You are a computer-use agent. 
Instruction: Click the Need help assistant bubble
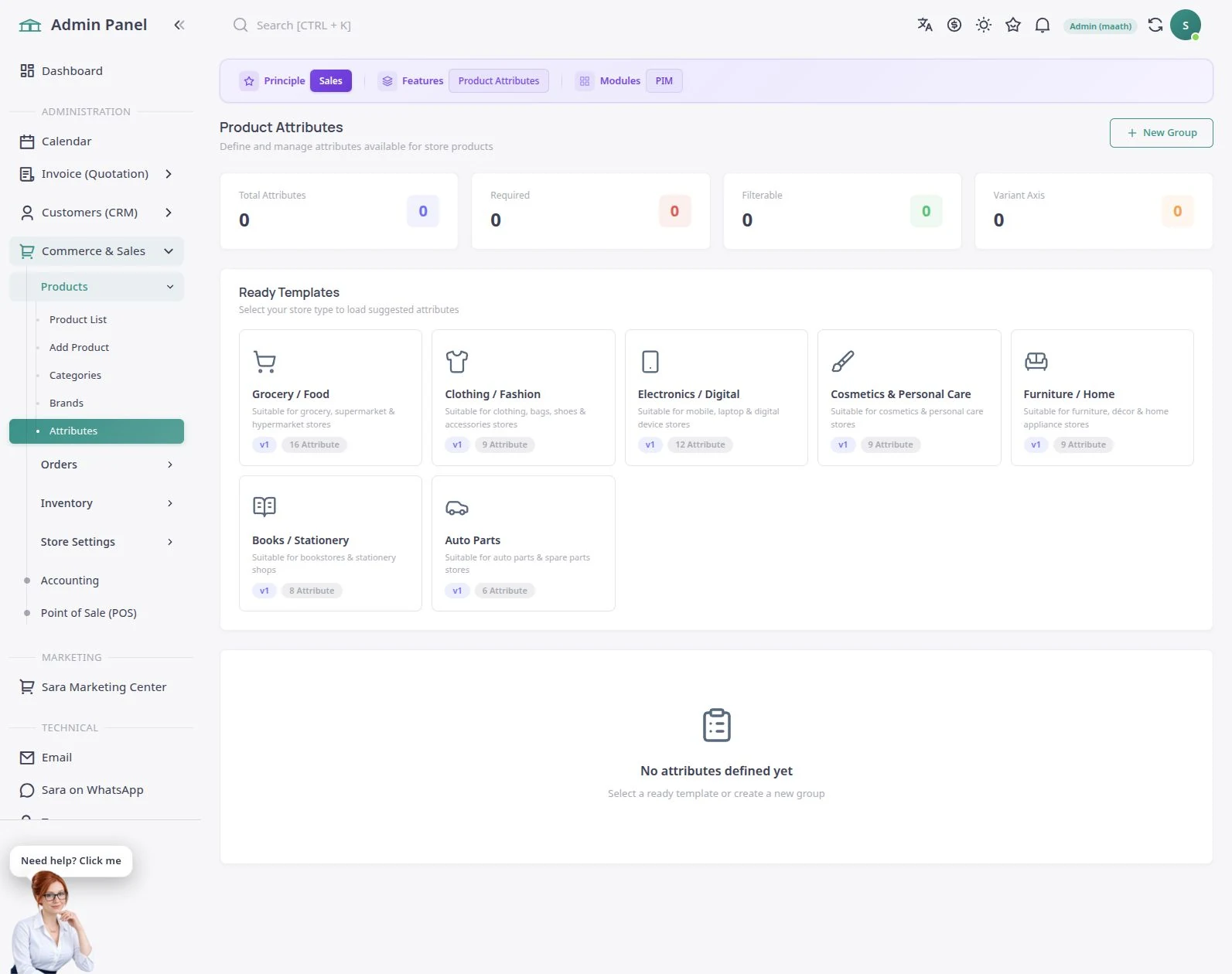[71, 860]
